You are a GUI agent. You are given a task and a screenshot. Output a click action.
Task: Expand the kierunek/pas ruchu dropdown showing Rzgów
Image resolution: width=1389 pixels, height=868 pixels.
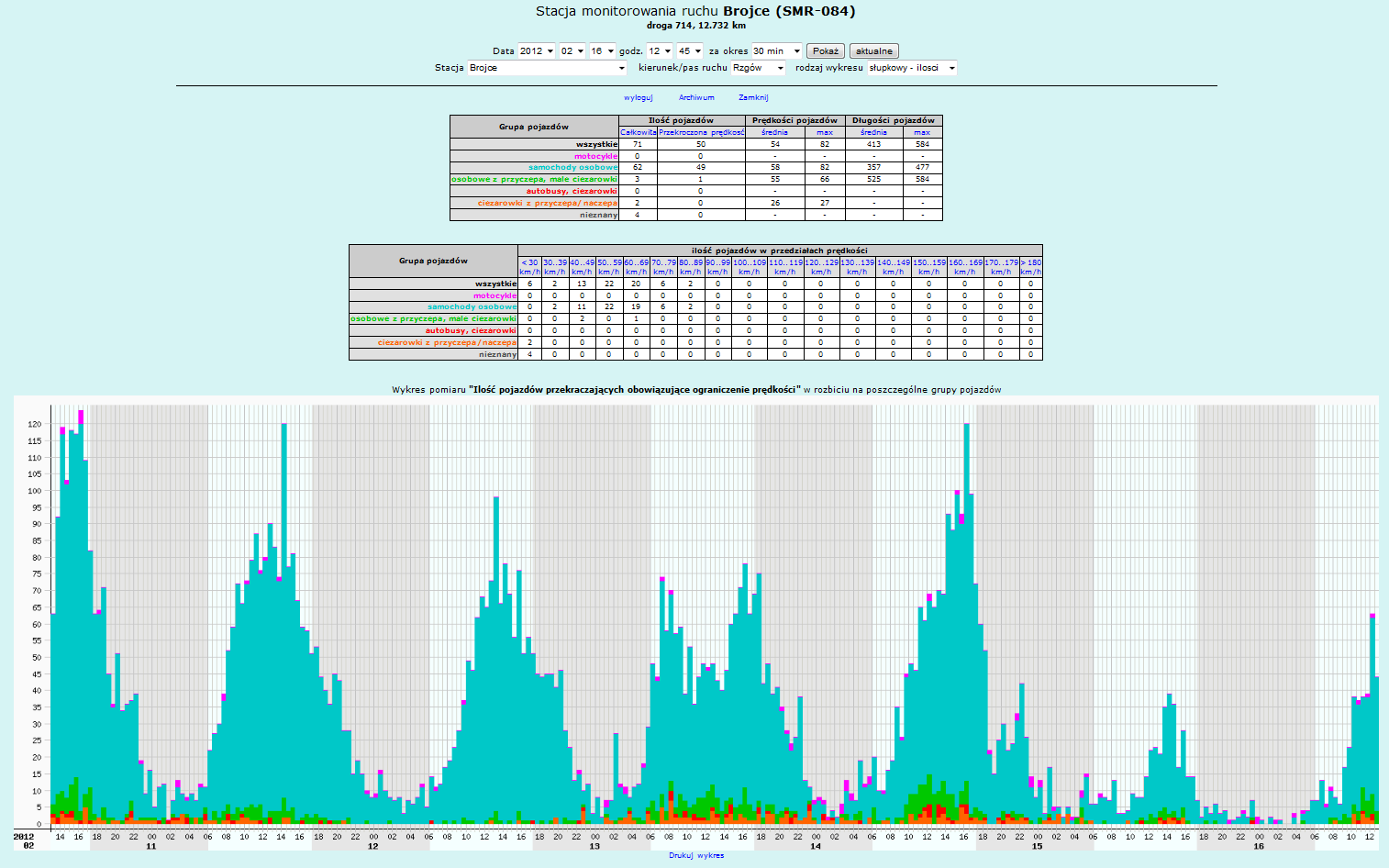point(759,68)
